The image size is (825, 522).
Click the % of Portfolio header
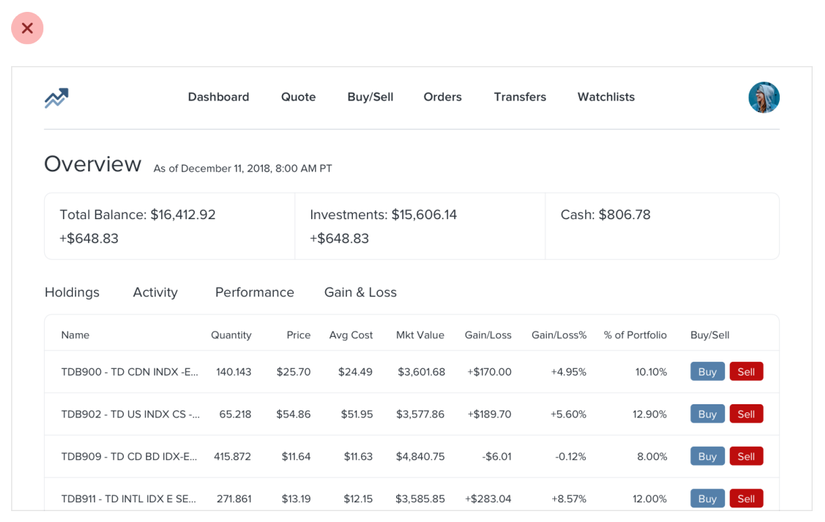(x=635, y=335)
